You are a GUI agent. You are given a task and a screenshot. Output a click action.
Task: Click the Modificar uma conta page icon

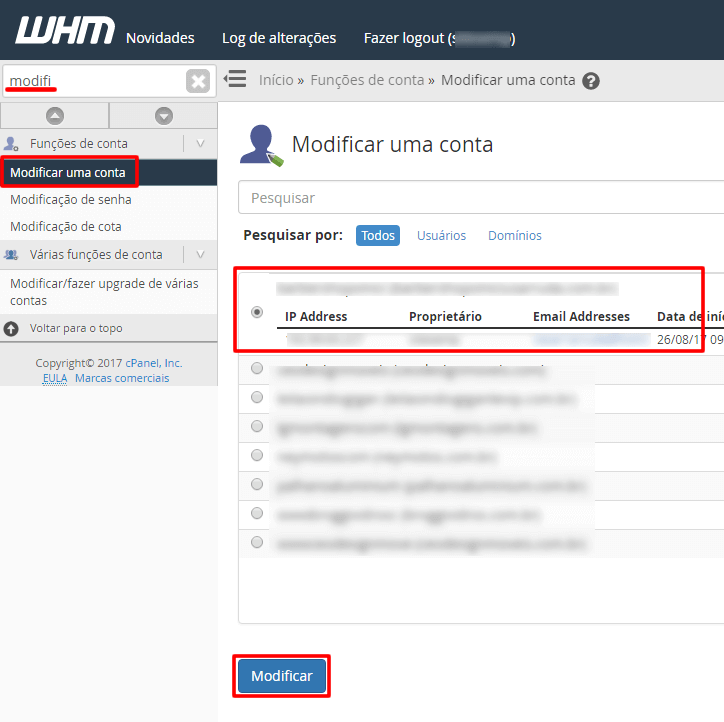261,145
